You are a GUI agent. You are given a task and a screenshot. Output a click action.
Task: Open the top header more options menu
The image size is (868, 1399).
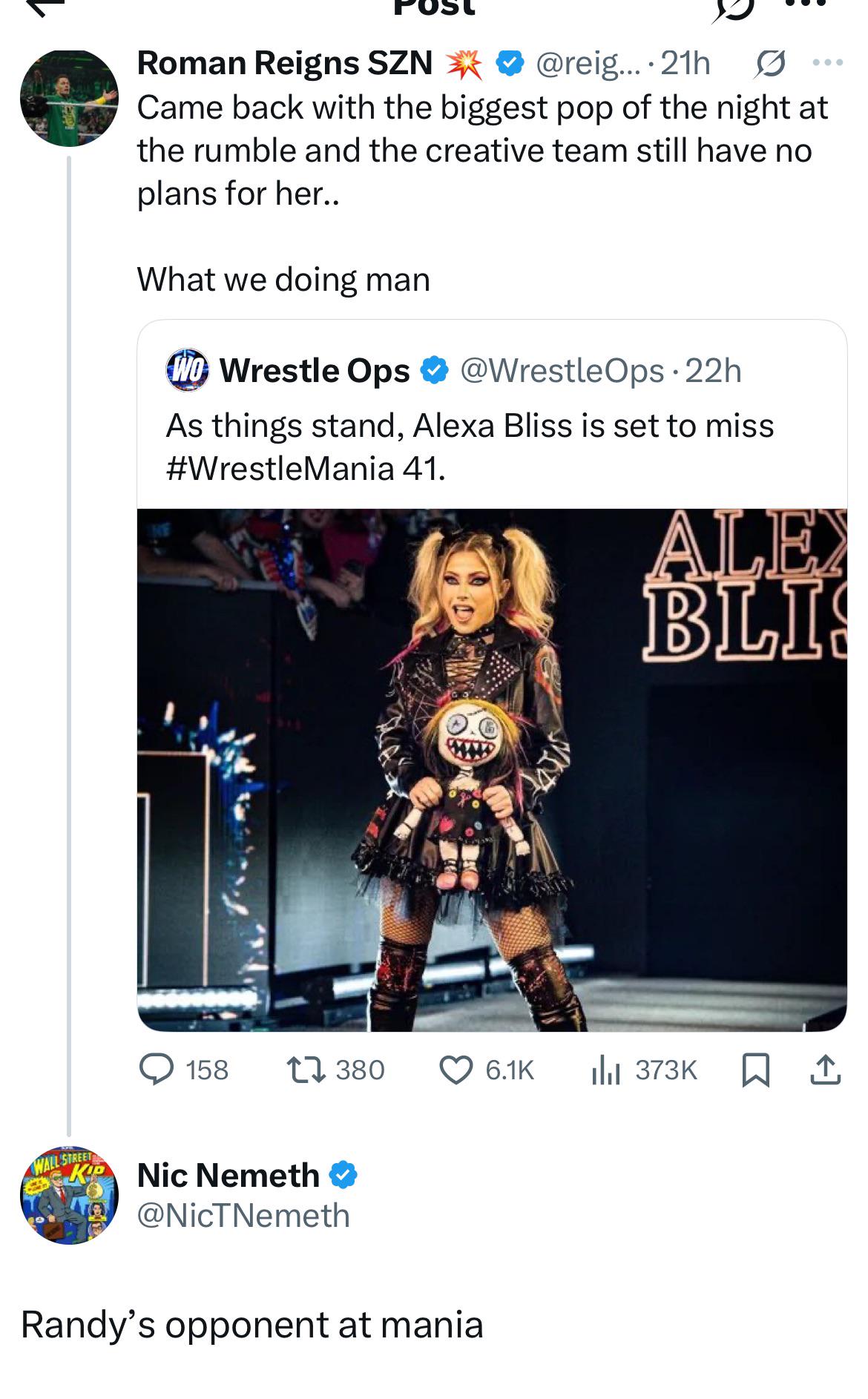click(804, 4)
